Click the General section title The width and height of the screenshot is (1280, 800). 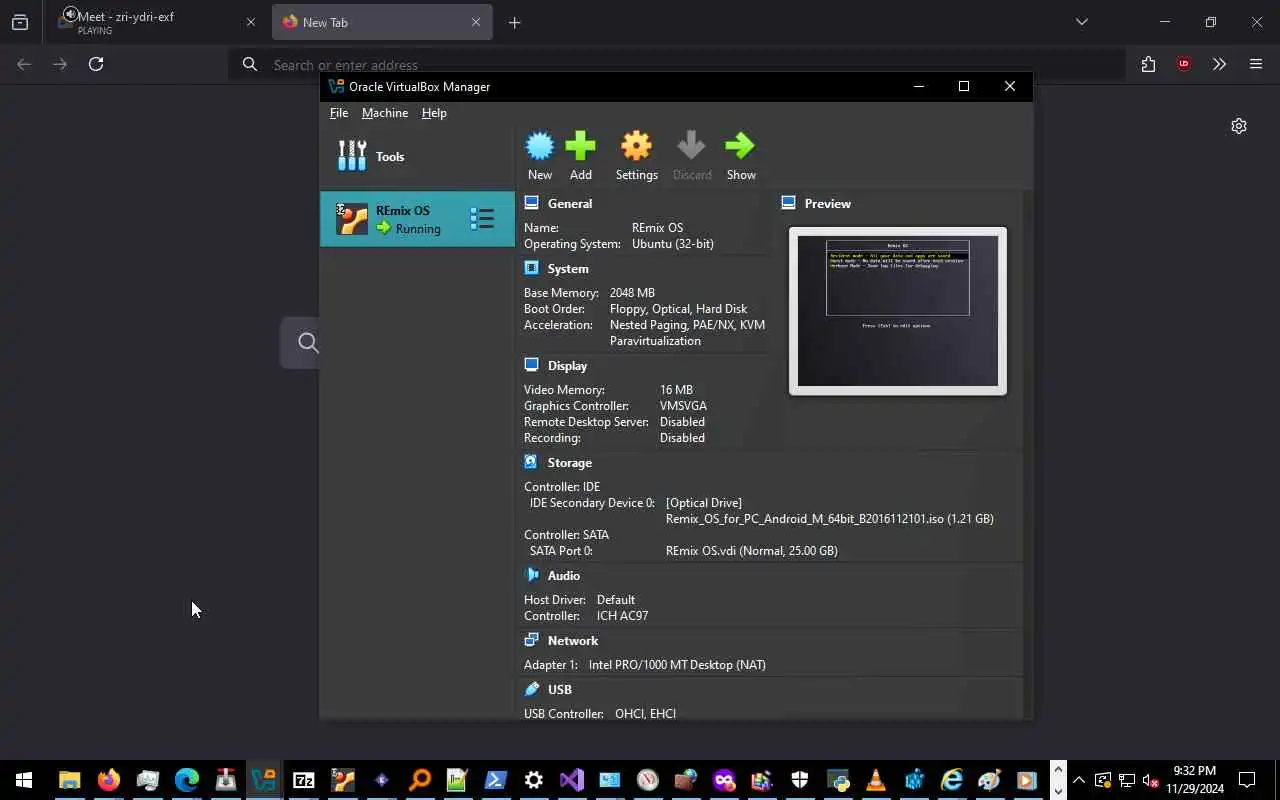click(570, 203)
